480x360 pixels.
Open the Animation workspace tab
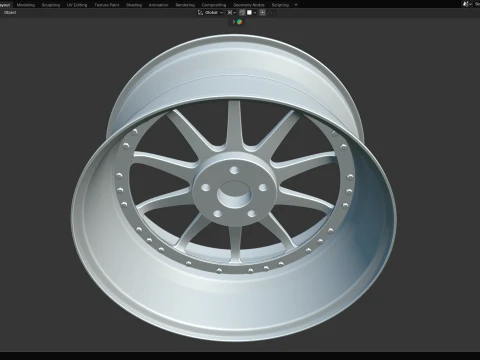(x=158, y=5)
